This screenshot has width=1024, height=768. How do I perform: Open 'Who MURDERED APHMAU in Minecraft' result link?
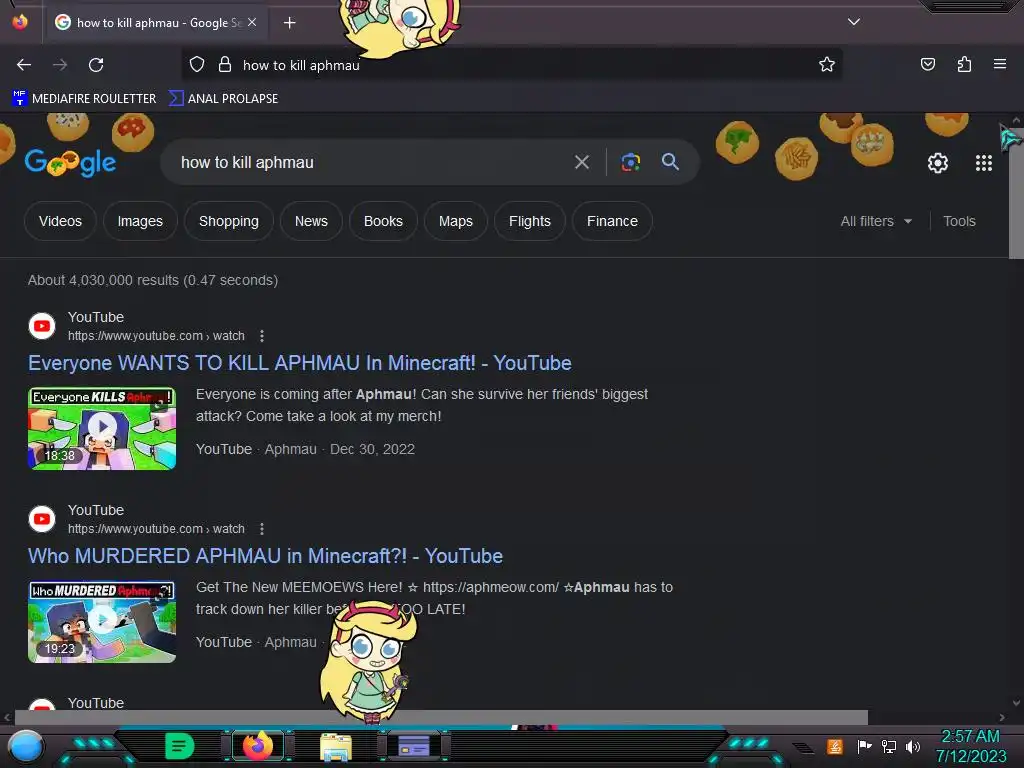(x=265, y=556)
